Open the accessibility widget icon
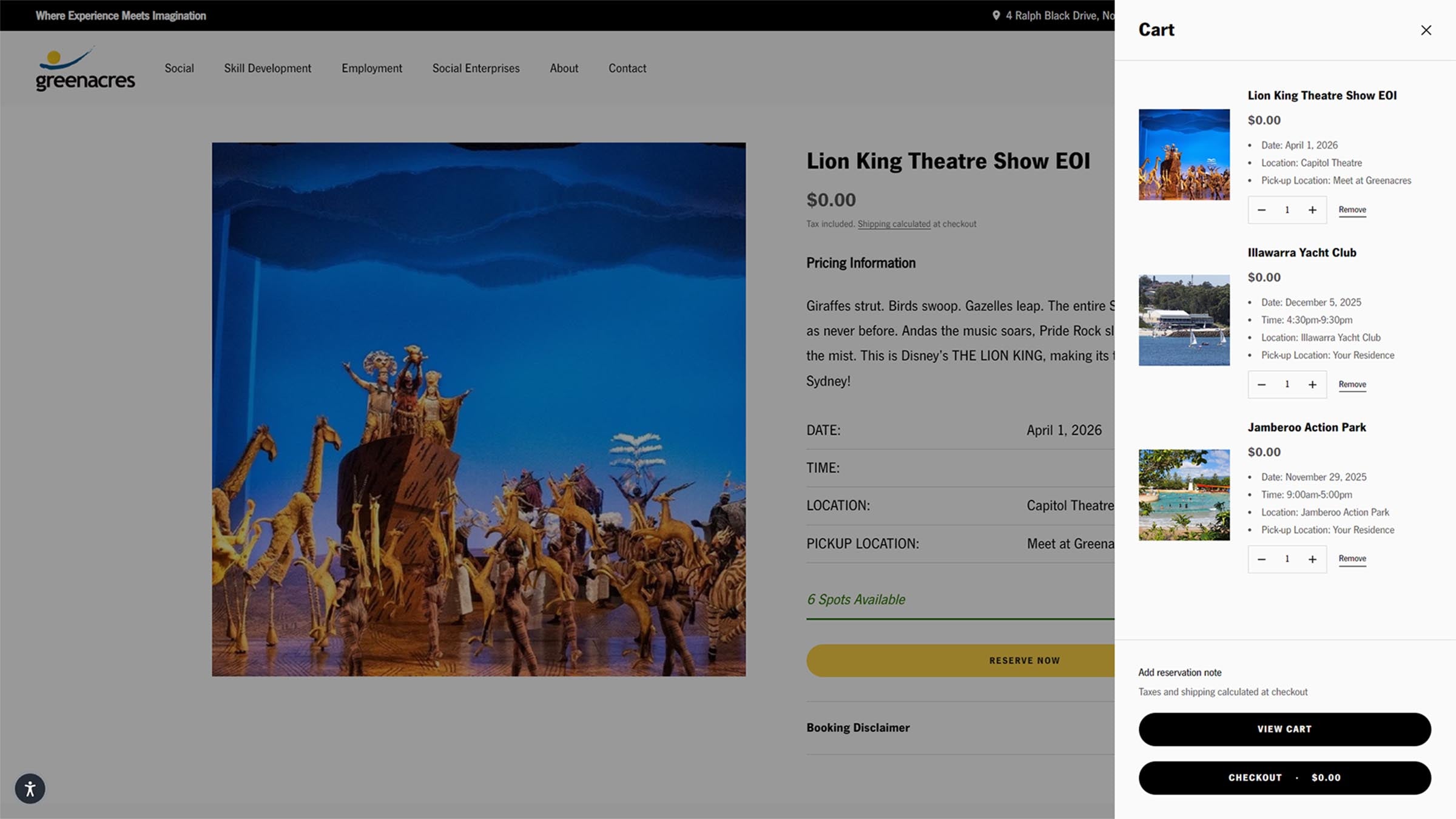Viewport: 1456px width, 819px height. pos(30,789)
